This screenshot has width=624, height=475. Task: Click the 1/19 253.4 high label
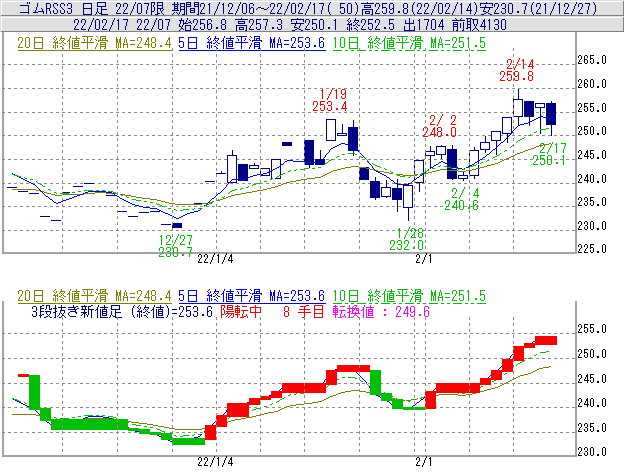click(330, 100)
